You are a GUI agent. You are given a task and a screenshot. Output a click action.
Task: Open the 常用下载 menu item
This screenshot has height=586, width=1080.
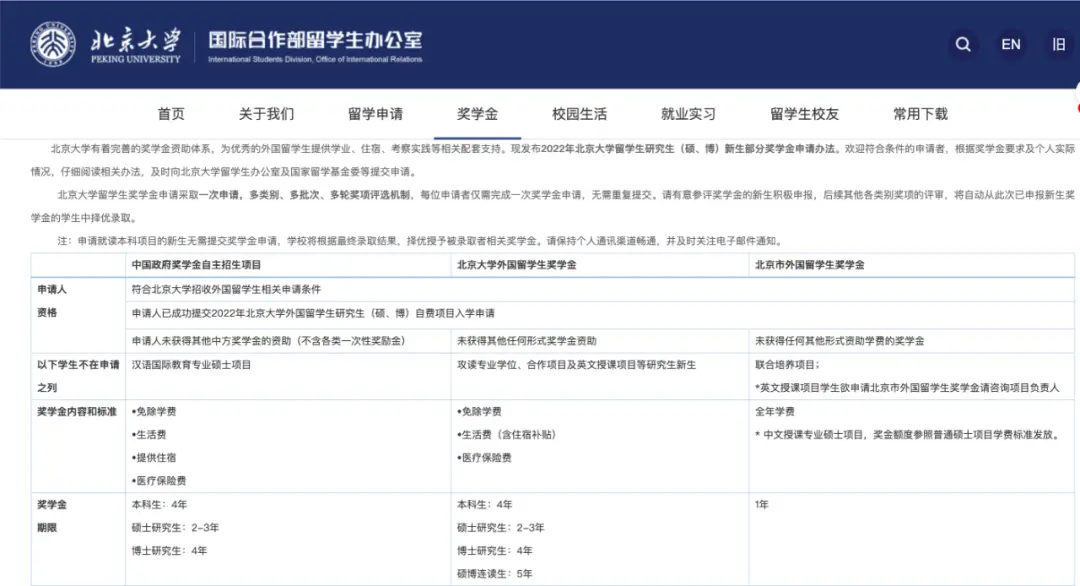920,114
